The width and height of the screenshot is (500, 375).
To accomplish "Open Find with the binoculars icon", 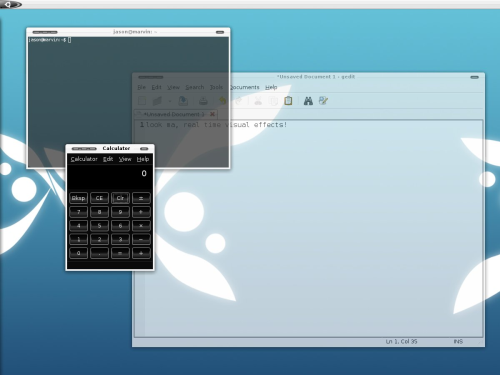I will [308, 101].
